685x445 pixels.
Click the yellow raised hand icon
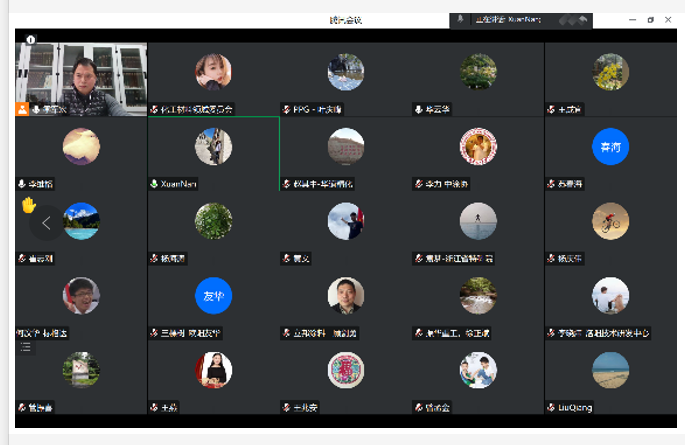click(x=29, y=205)
